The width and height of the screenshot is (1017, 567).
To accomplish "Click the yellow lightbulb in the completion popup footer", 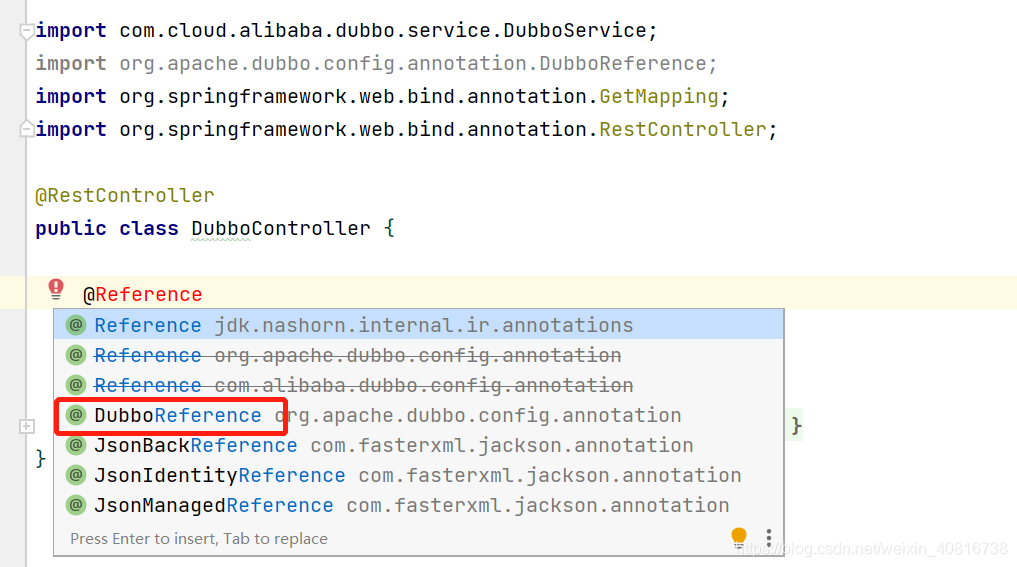I will 739,537.
